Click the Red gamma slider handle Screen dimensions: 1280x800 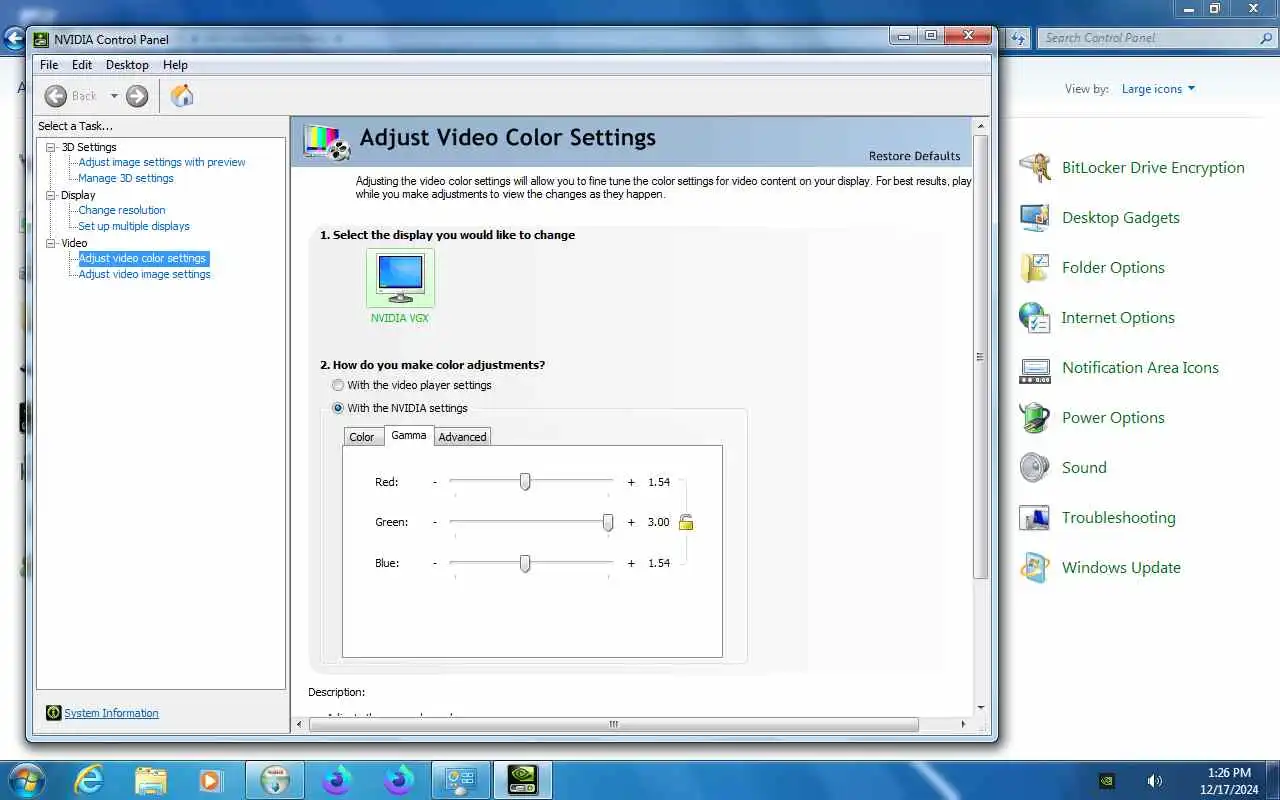[525, 482]
